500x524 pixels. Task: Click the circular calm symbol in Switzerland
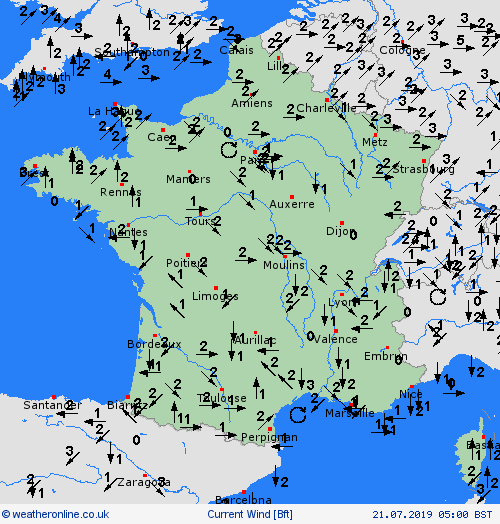point(438,296)
